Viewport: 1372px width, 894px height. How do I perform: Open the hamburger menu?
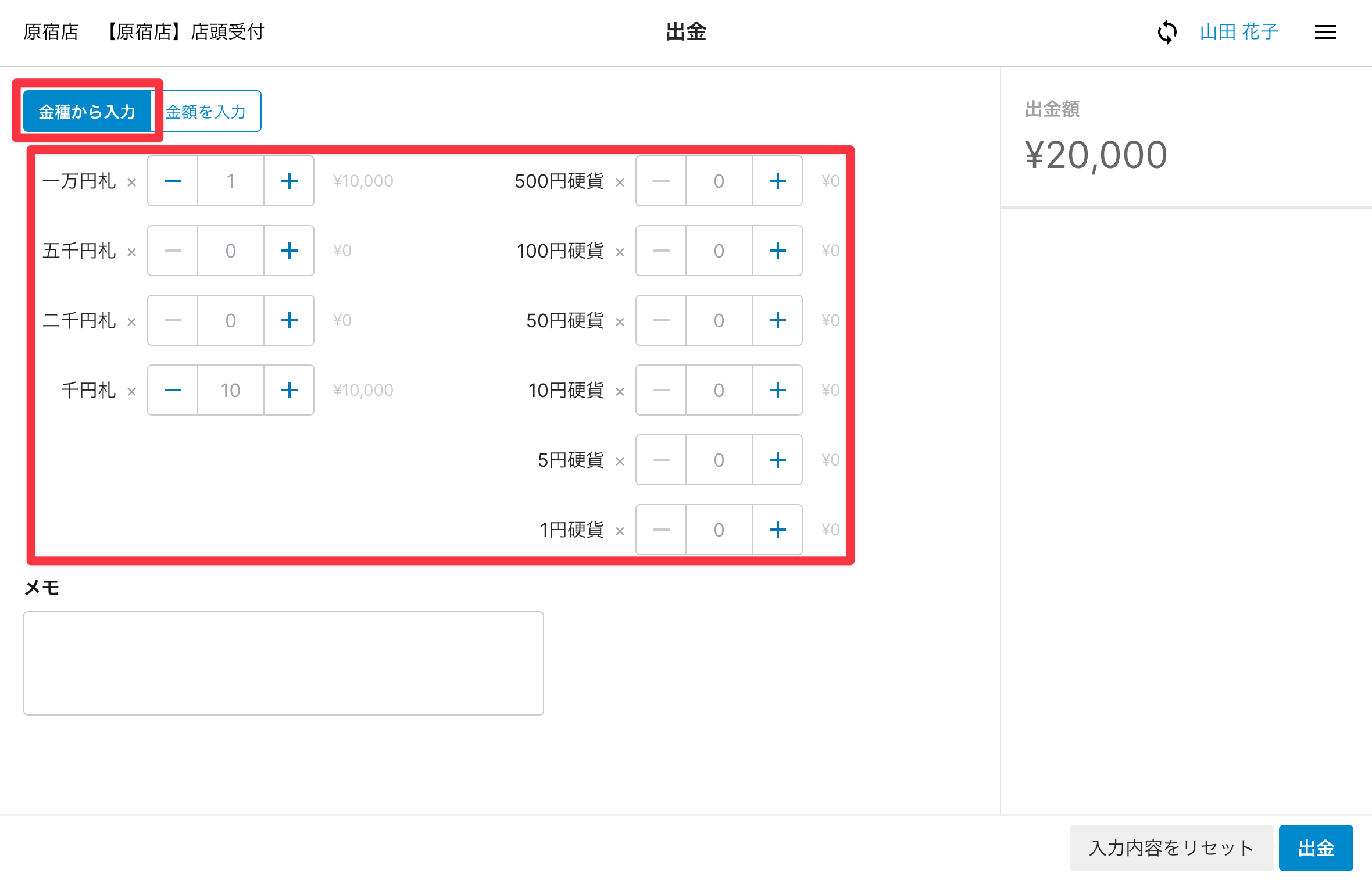pos(1325,32)
